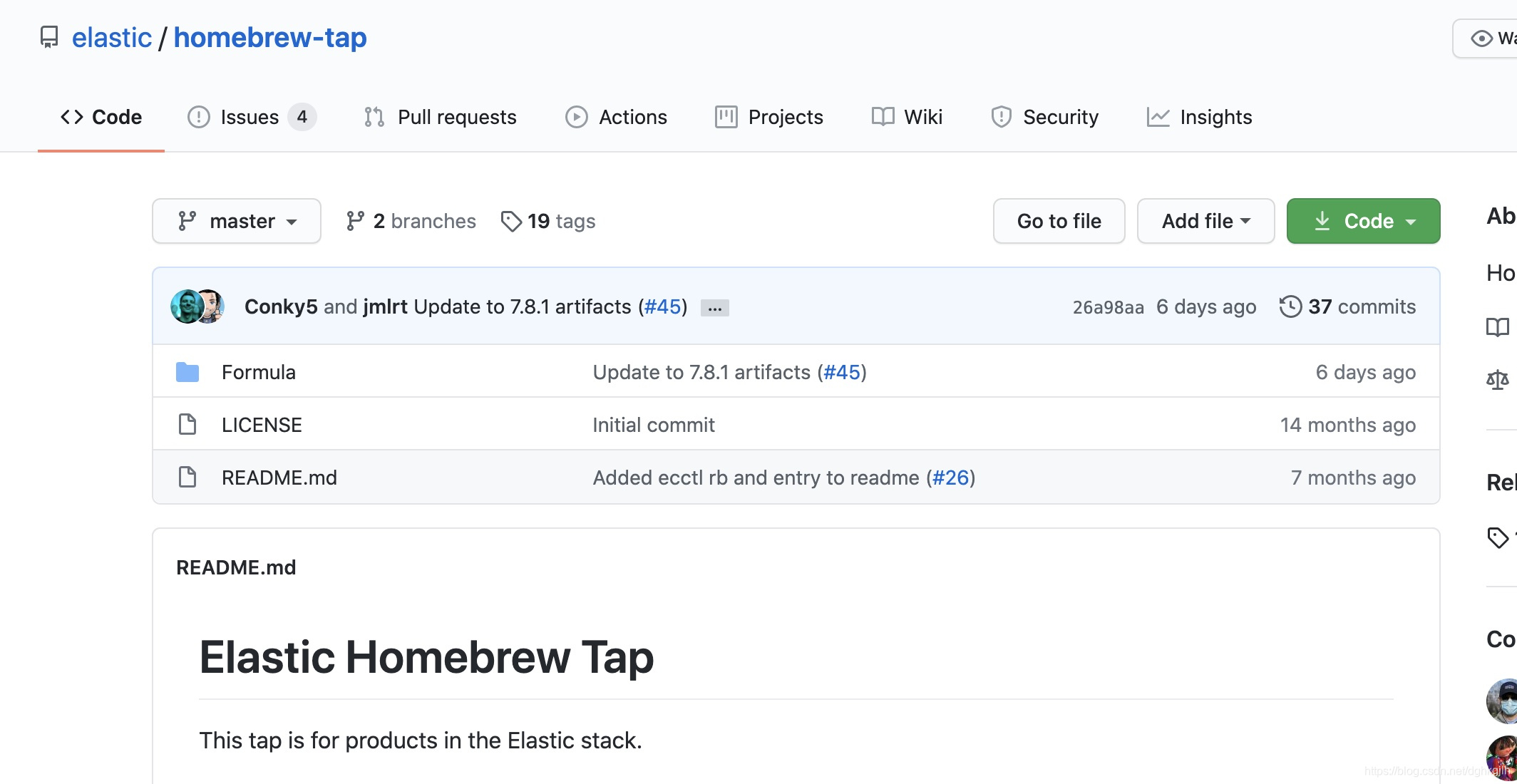This screenshot has width=1517, height=784.
Task: Open the Security tab
Action: point(1044,117)
